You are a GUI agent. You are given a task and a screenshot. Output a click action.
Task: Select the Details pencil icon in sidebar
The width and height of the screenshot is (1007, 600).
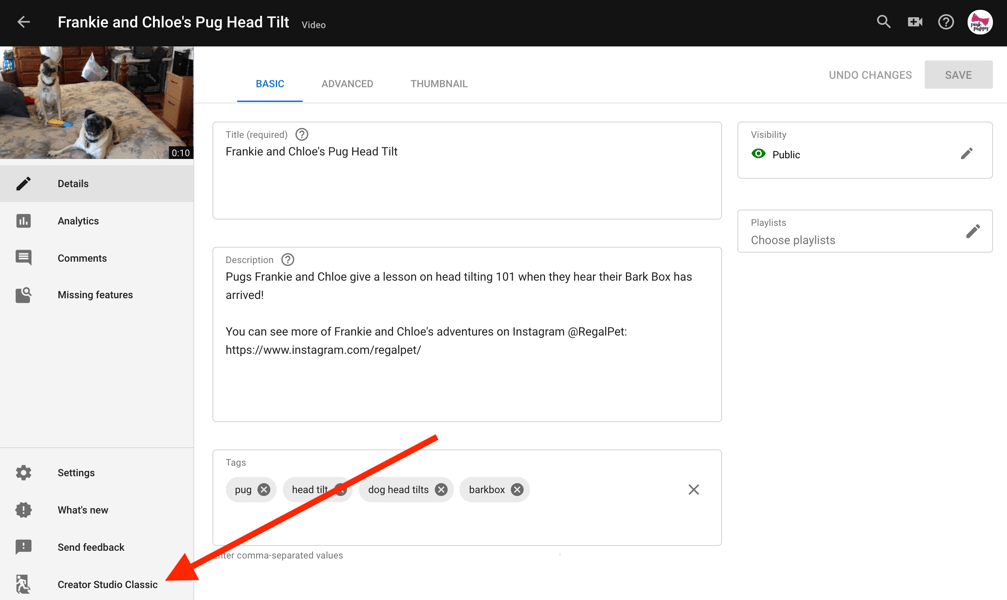[x=23, y=184]
